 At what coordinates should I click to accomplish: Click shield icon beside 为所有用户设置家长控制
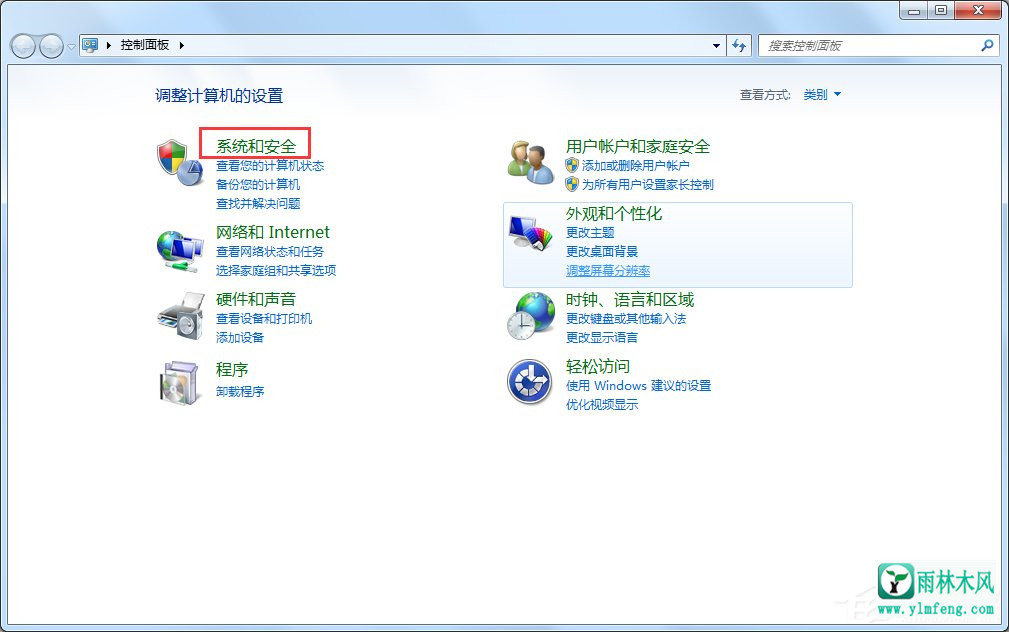[572, 185]
